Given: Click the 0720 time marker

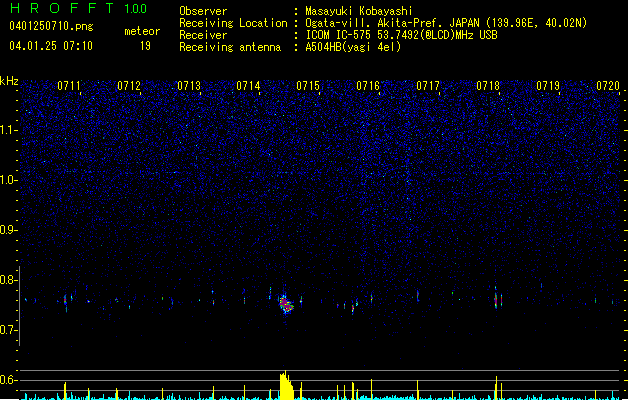Looking at the screenshot, I should click(608, 86).
